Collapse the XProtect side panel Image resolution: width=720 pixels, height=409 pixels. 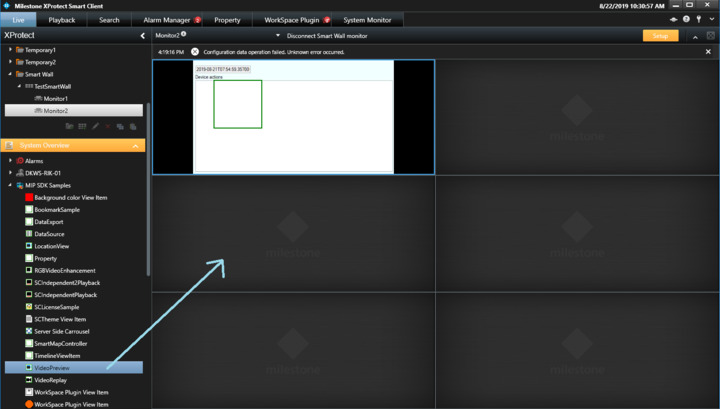tap(142, 36)
